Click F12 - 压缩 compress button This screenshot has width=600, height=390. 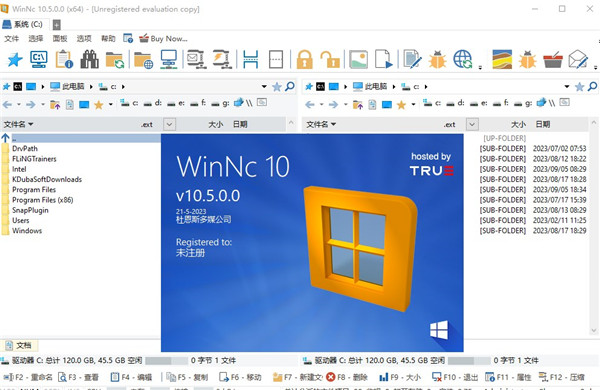[562, 377]
